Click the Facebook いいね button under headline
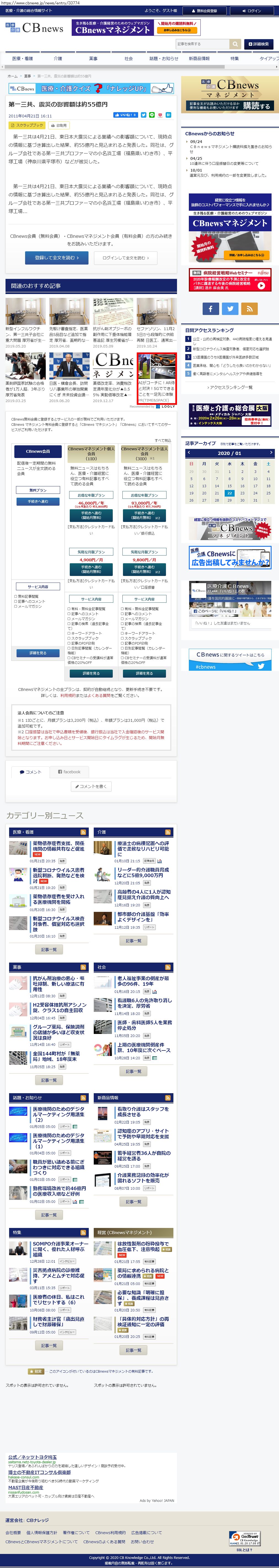279x1568 pixels. tap(125, 115)
